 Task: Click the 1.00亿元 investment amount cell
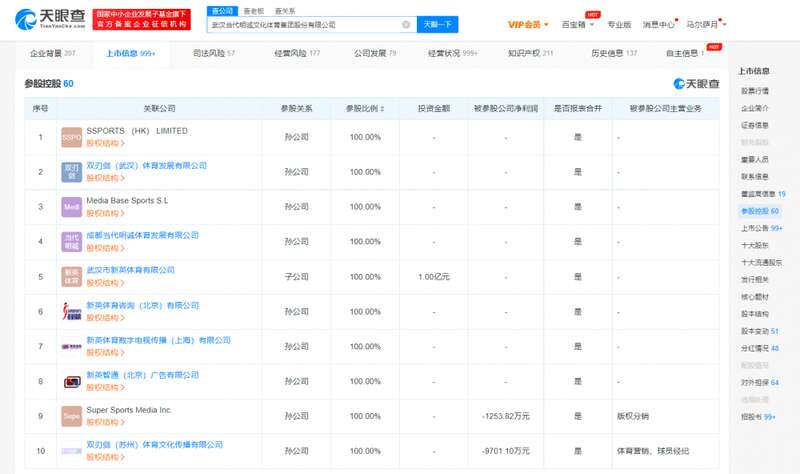(434, 277)
